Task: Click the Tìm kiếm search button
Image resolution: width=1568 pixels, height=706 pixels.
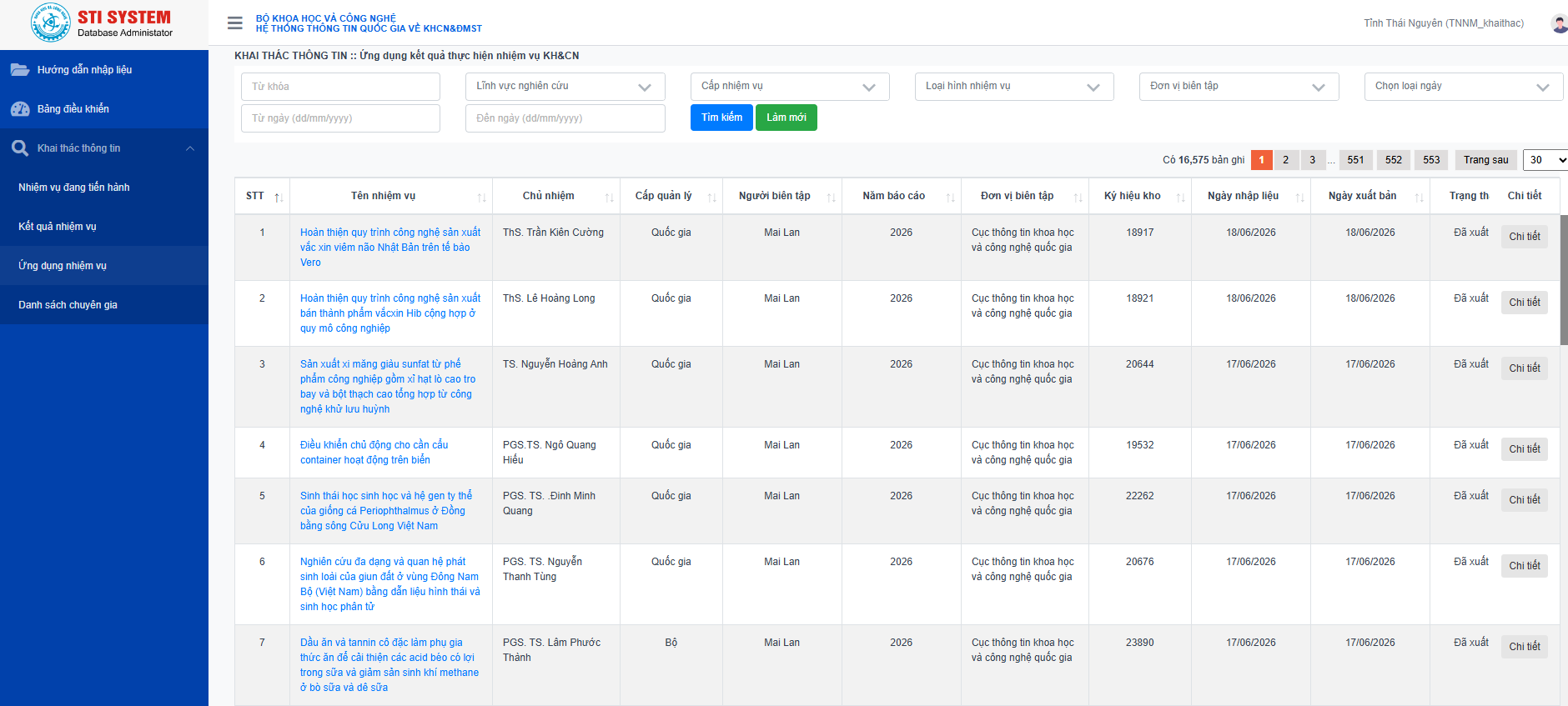Action: [x=721, y=118]
